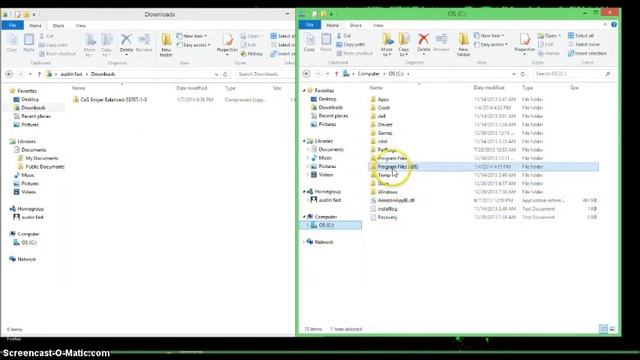
Task: Sort by Date modified in OS (C:) window
Action: [489, 88]
